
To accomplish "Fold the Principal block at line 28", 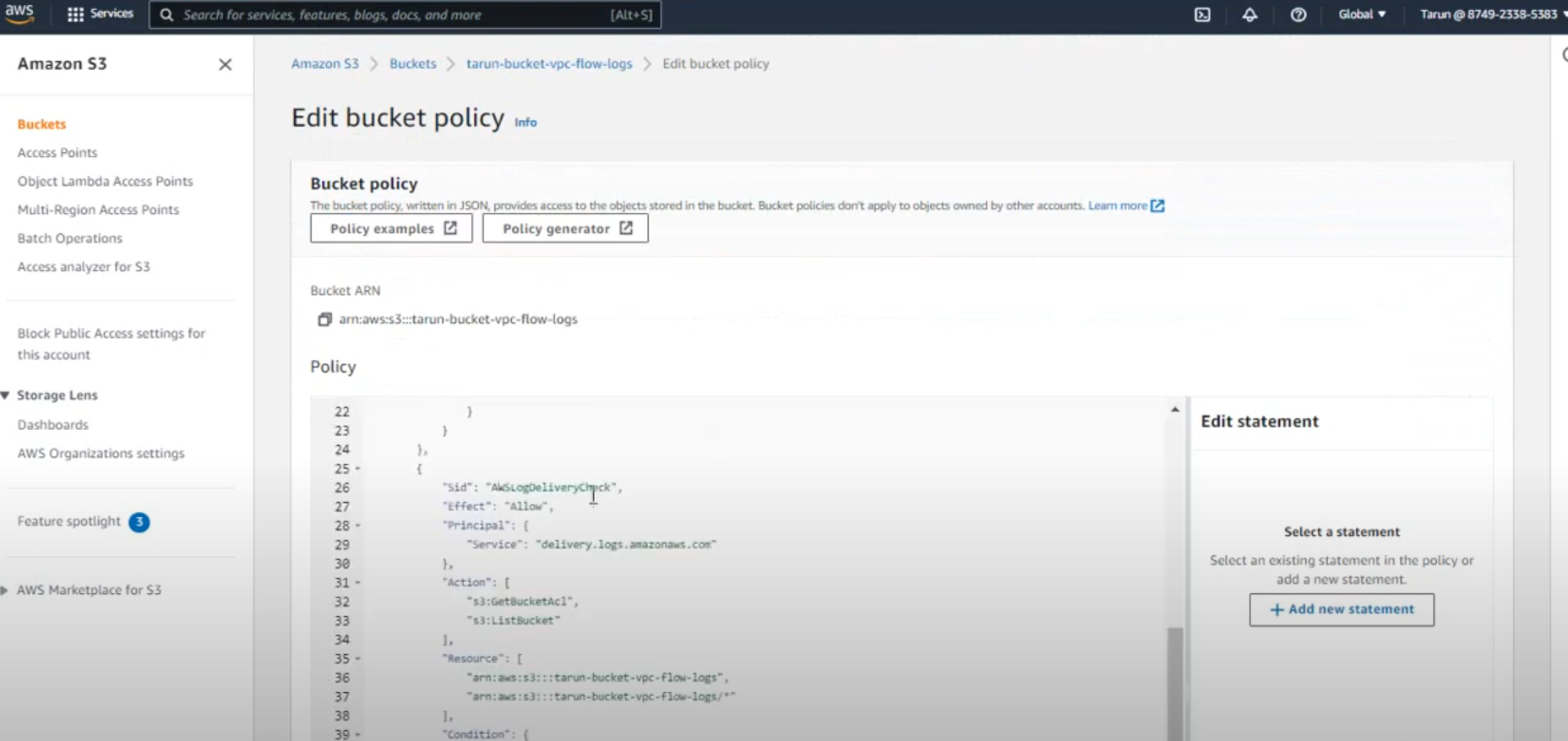I will click(x=358, y=526).
